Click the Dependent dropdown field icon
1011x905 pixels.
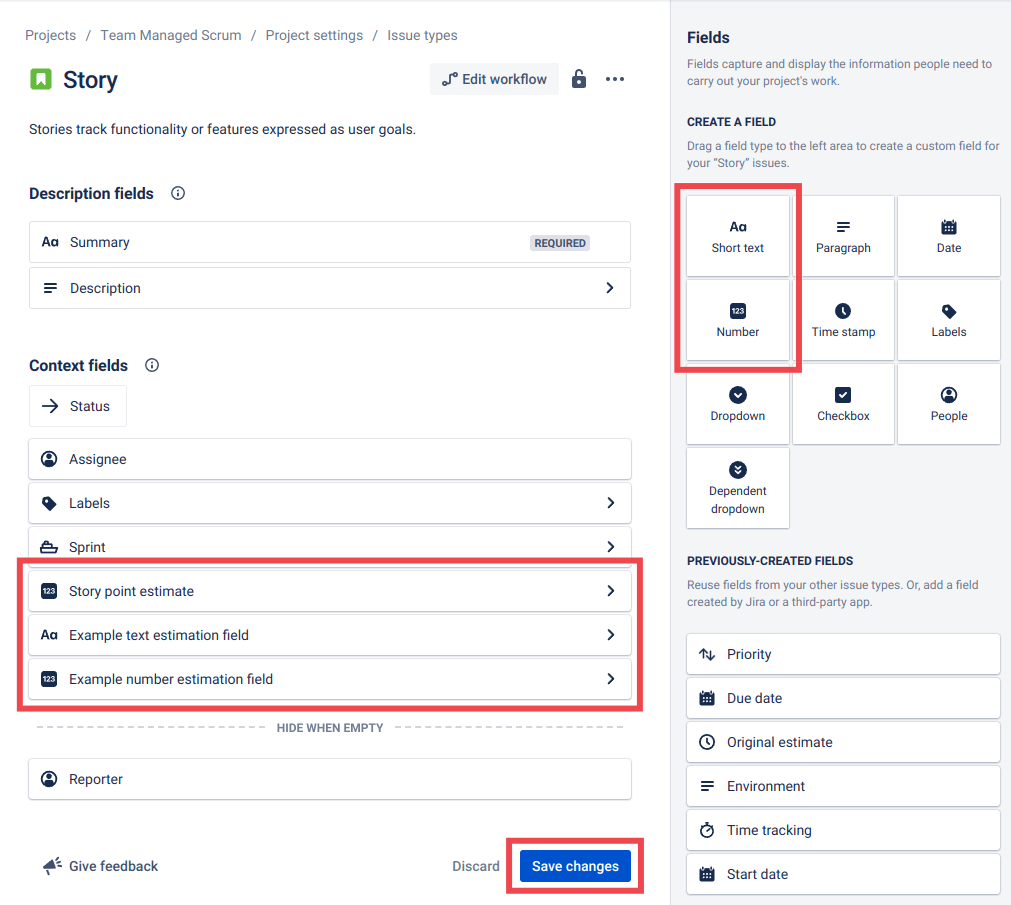coord(737,488)
